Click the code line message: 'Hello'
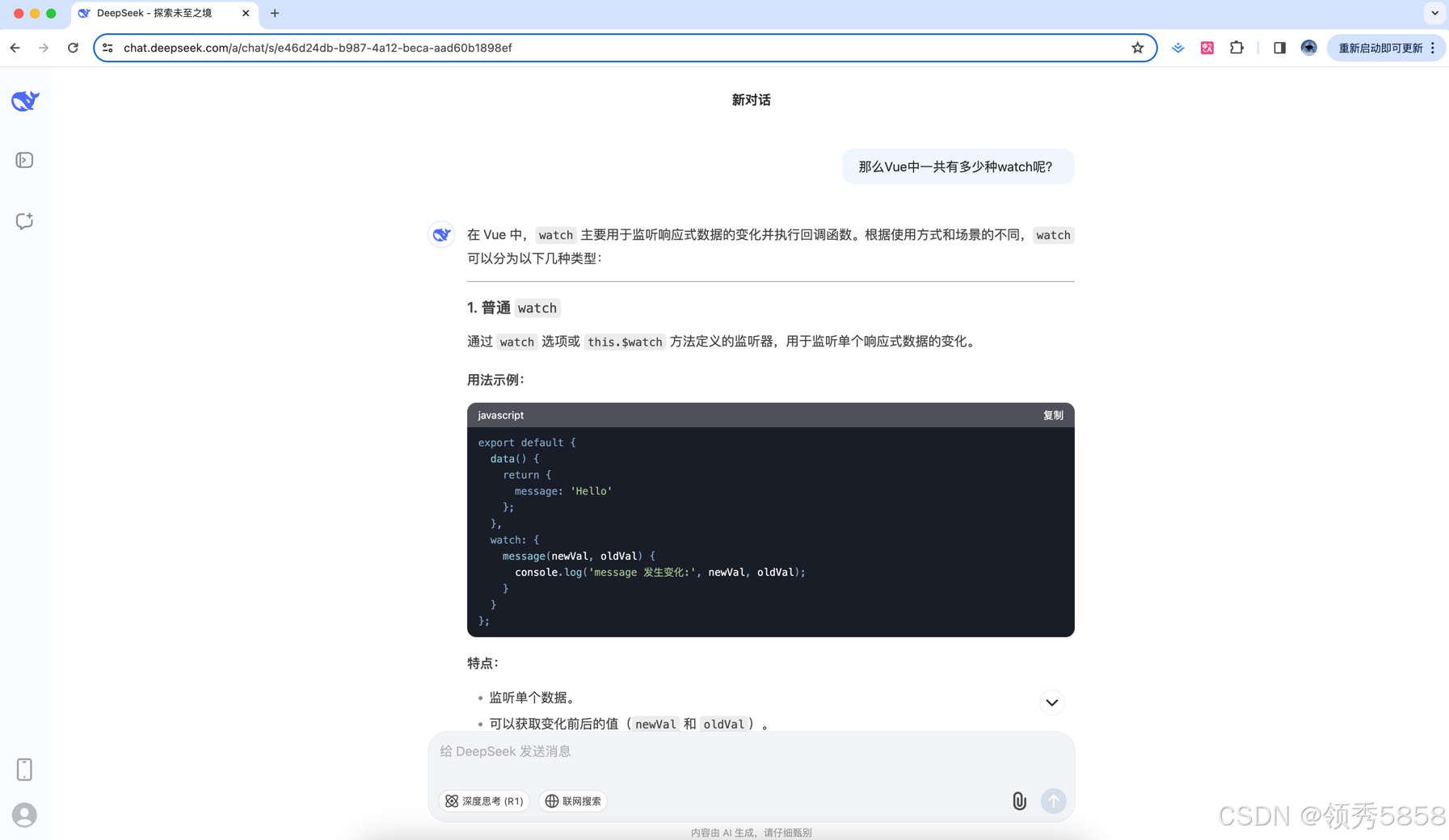 pos(563,491)
